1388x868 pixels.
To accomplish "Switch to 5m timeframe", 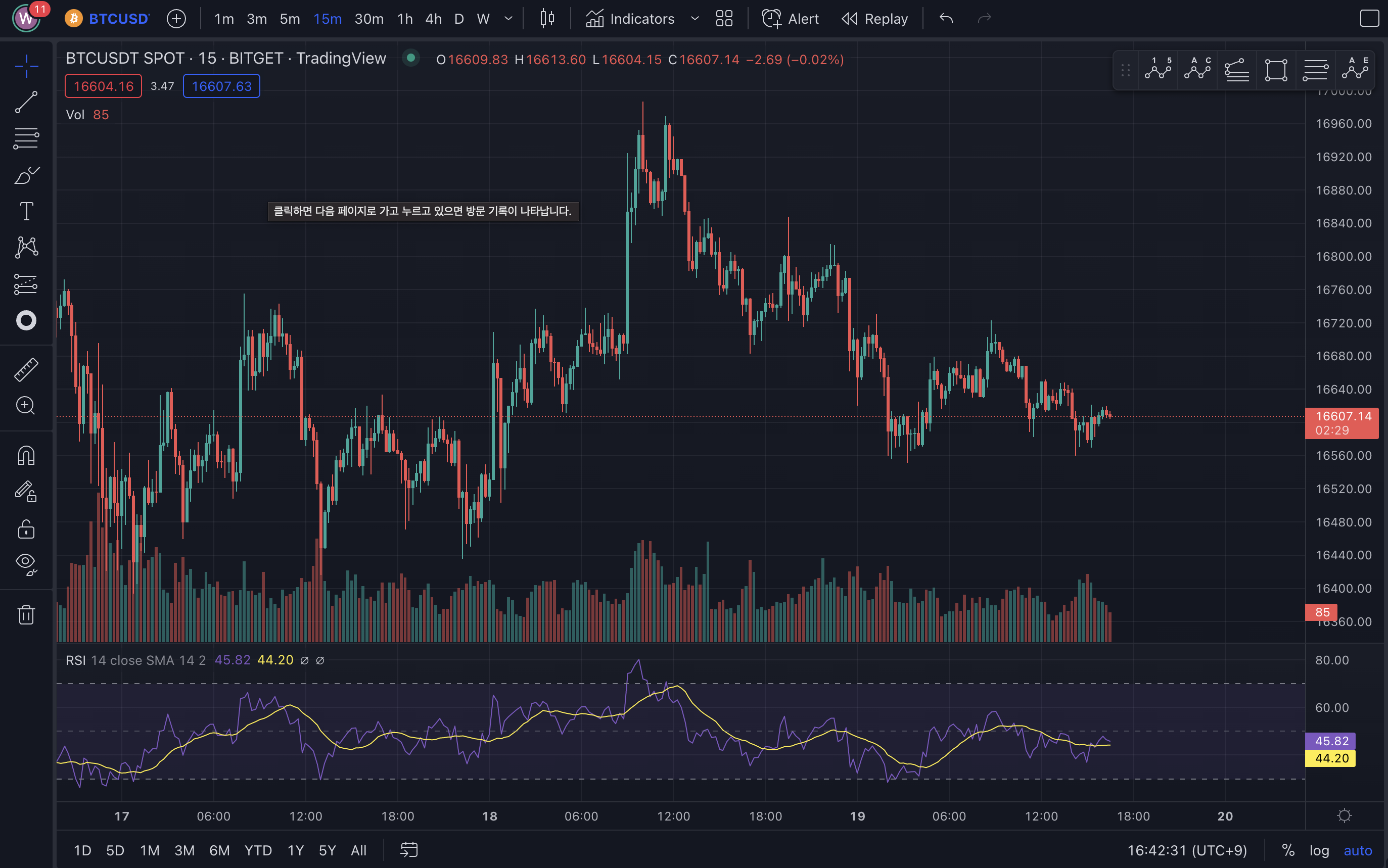I will (290, 19).
